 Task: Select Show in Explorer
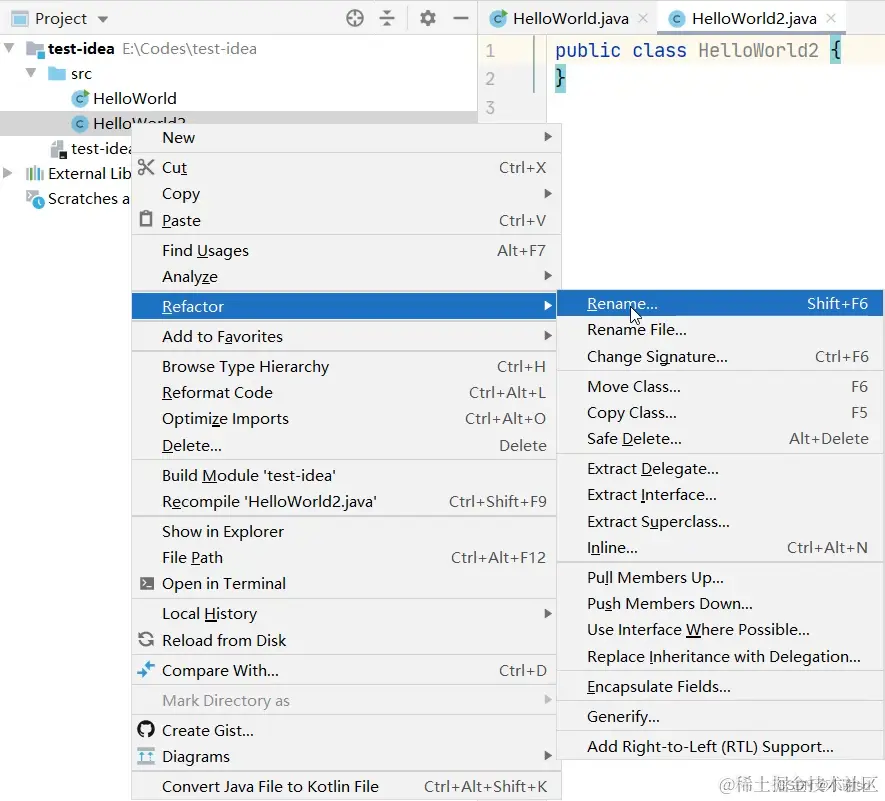[344, 531]
